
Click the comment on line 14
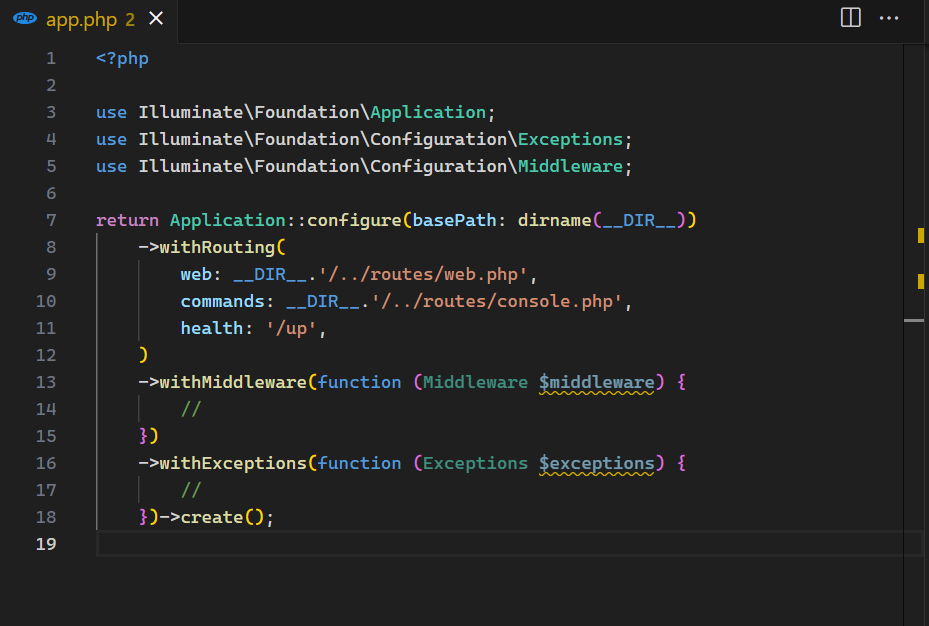pos(191,409)
